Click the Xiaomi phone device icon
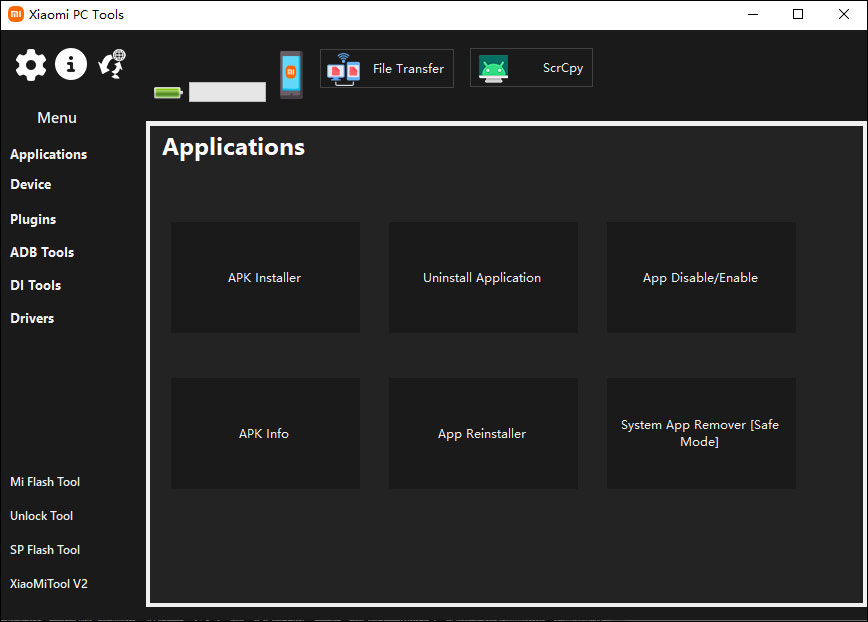 click(291, 75)
